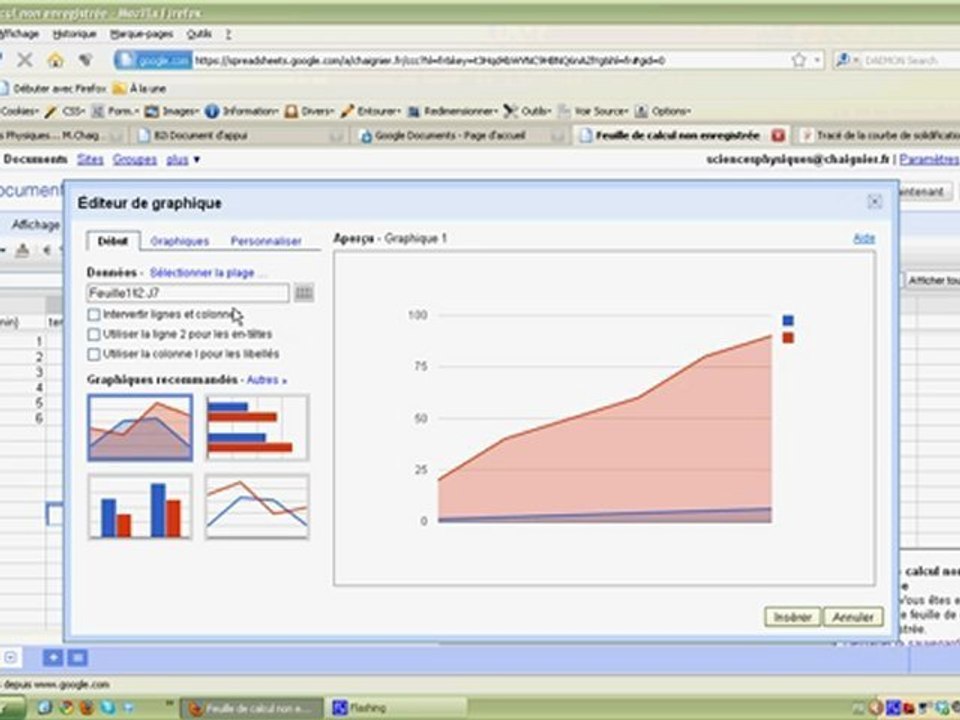This screenshot has width=960, height=720.
Task: Go to Firefox home page icon
Action: click(x=56, y=59)
